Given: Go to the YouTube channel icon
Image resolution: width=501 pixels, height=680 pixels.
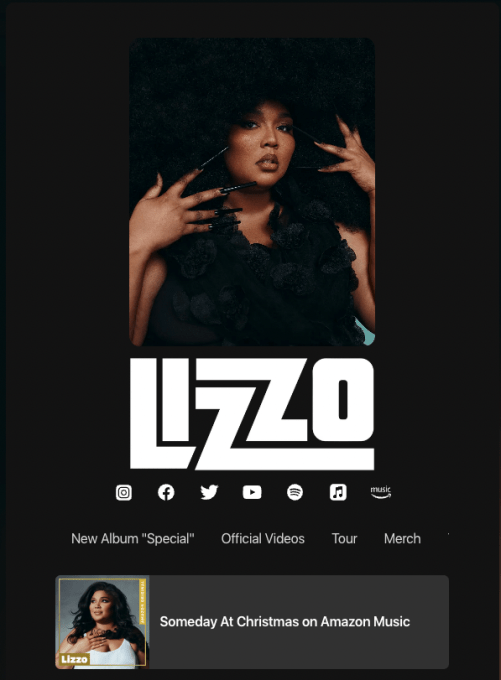Looking at the screenshot, I should 252,492.
